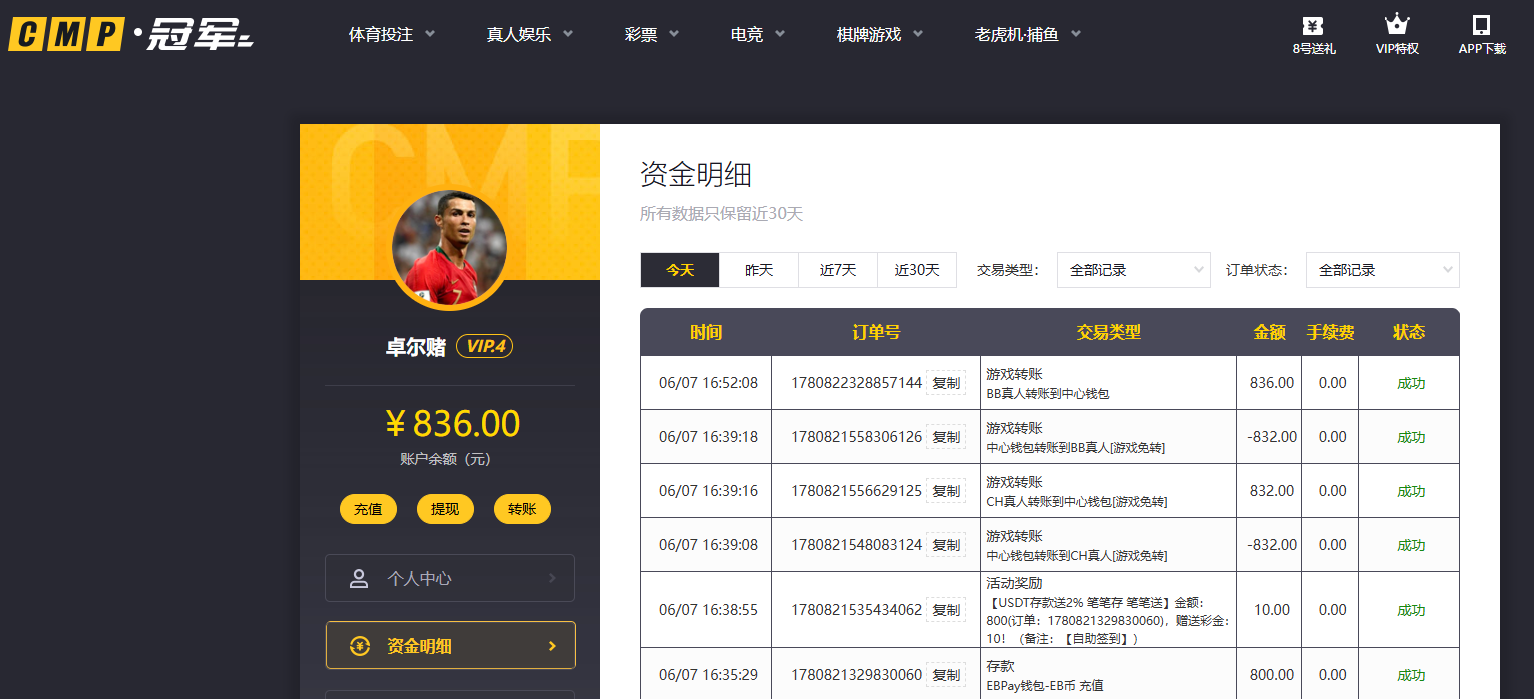Select the 今天 date filter tab
Image resolution: width=1534 pixels, height=699 pixels.
coord(680,270)
